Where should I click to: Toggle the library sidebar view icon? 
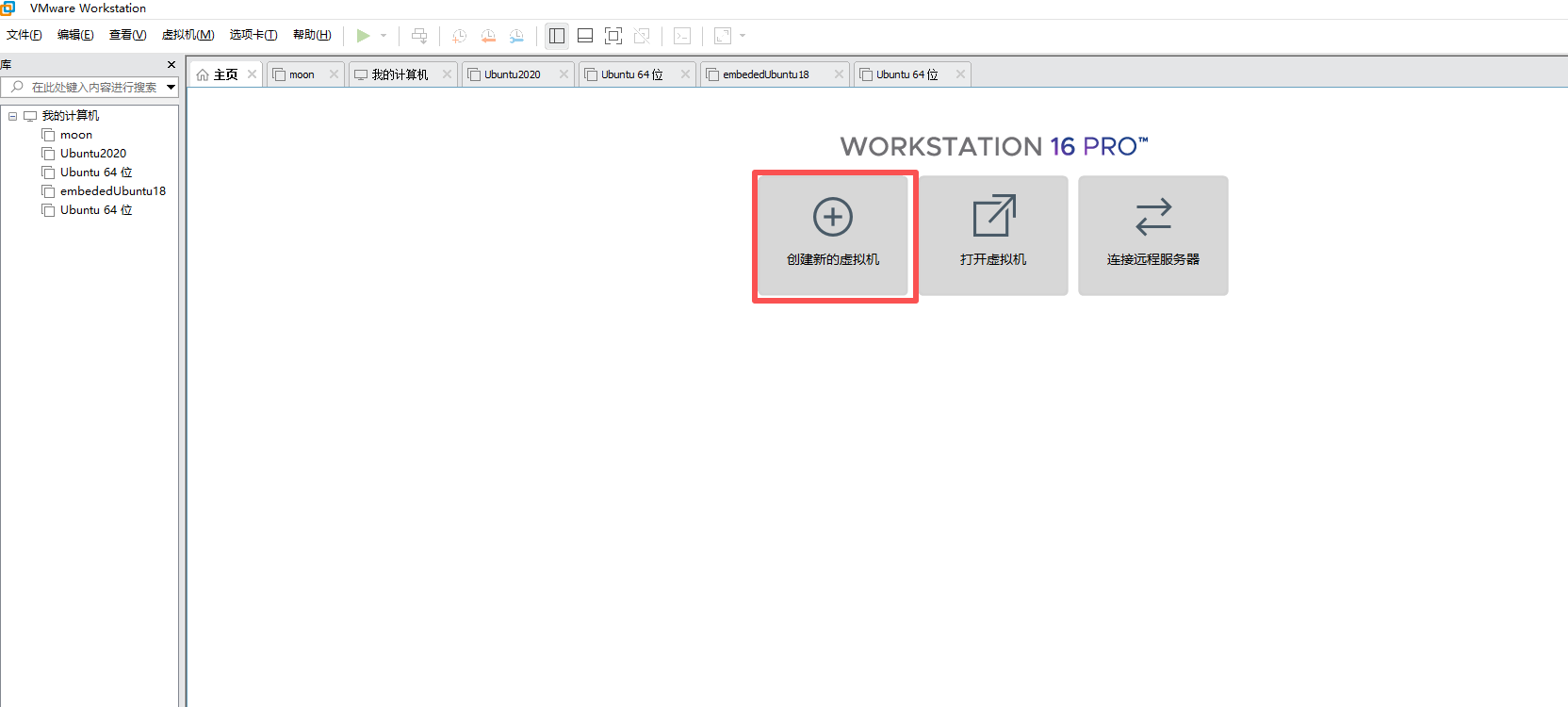coord(557,36)
